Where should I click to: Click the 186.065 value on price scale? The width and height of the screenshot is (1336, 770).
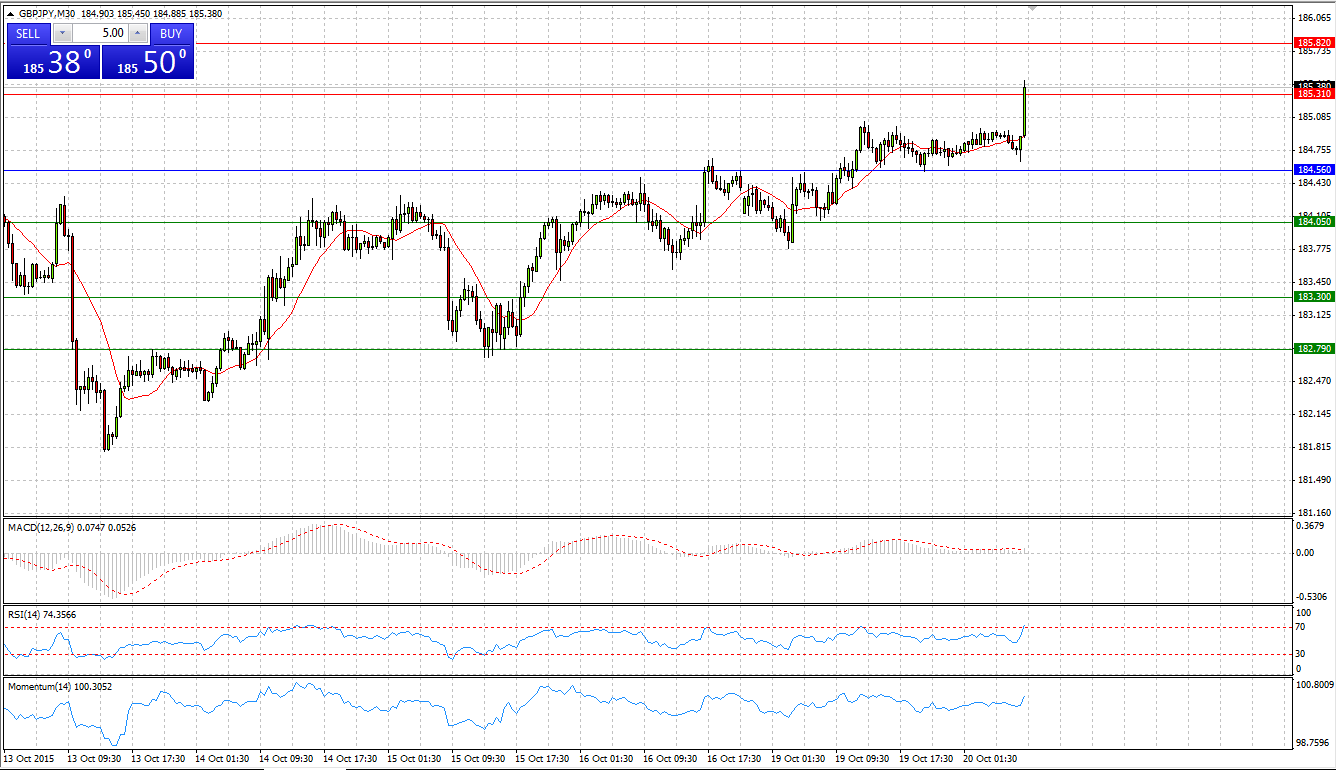1314,18
